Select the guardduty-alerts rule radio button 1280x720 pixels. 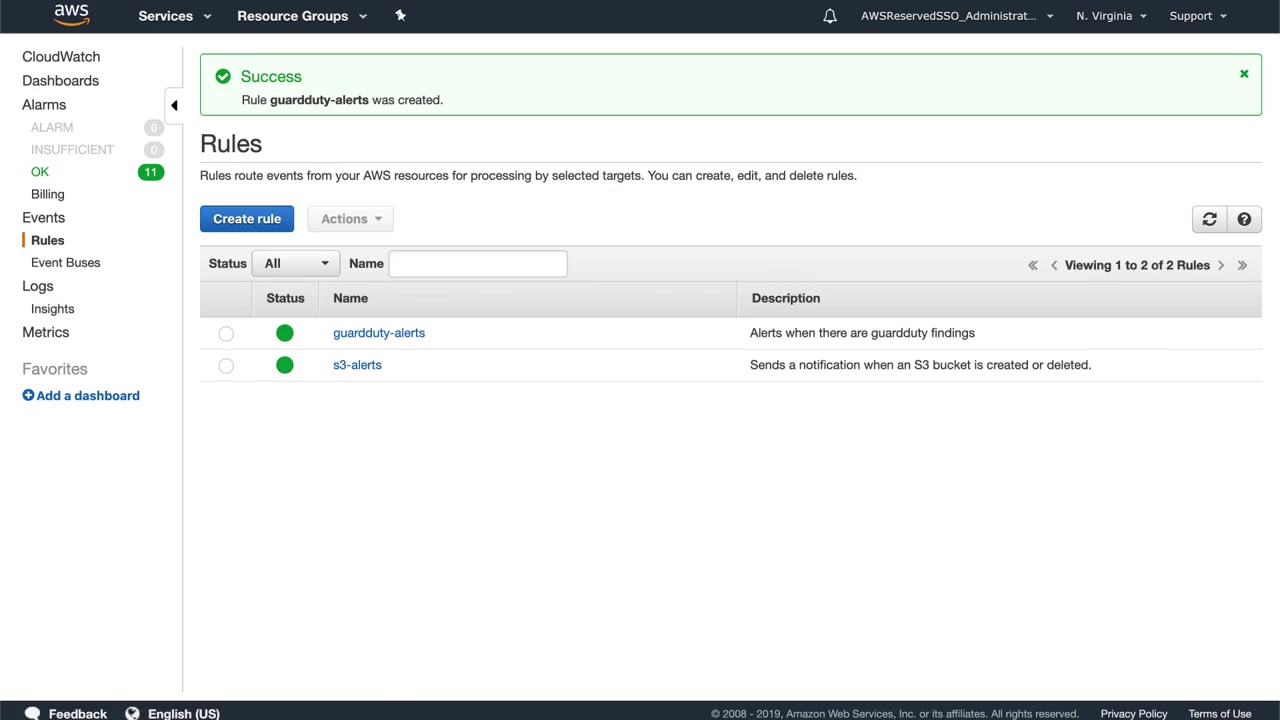pos(226,334)
